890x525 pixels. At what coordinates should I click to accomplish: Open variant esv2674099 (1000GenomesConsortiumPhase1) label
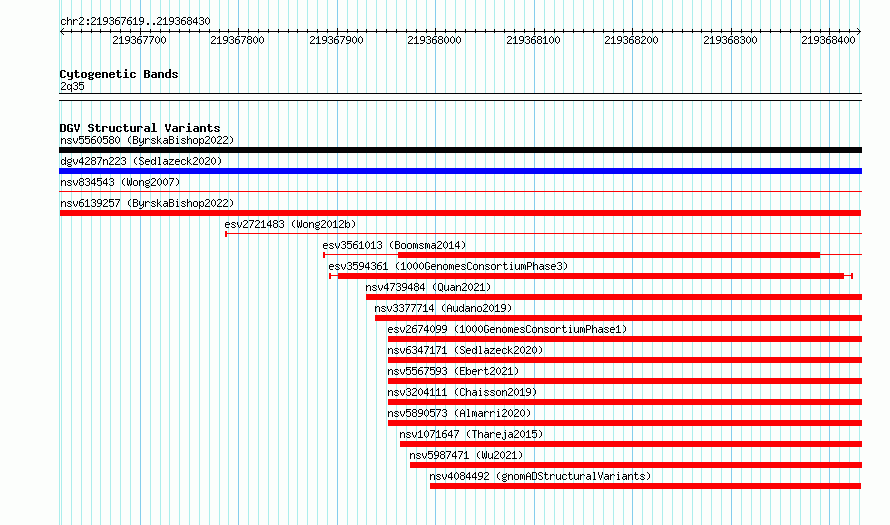pyautogui.click(x=507, y=329)
